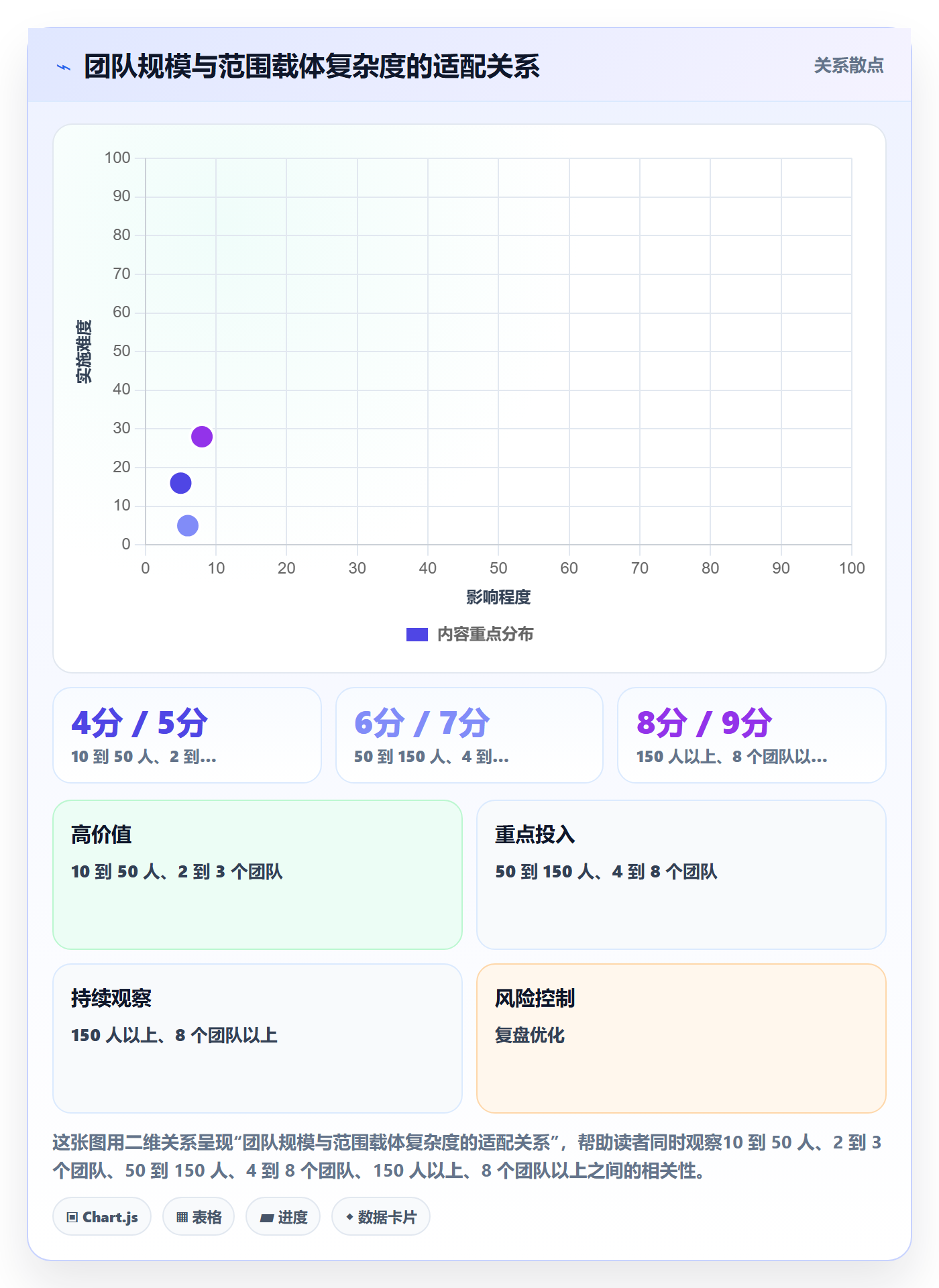Click the text 150 人以上、8 个团队以上

(x=174, y=1035)
